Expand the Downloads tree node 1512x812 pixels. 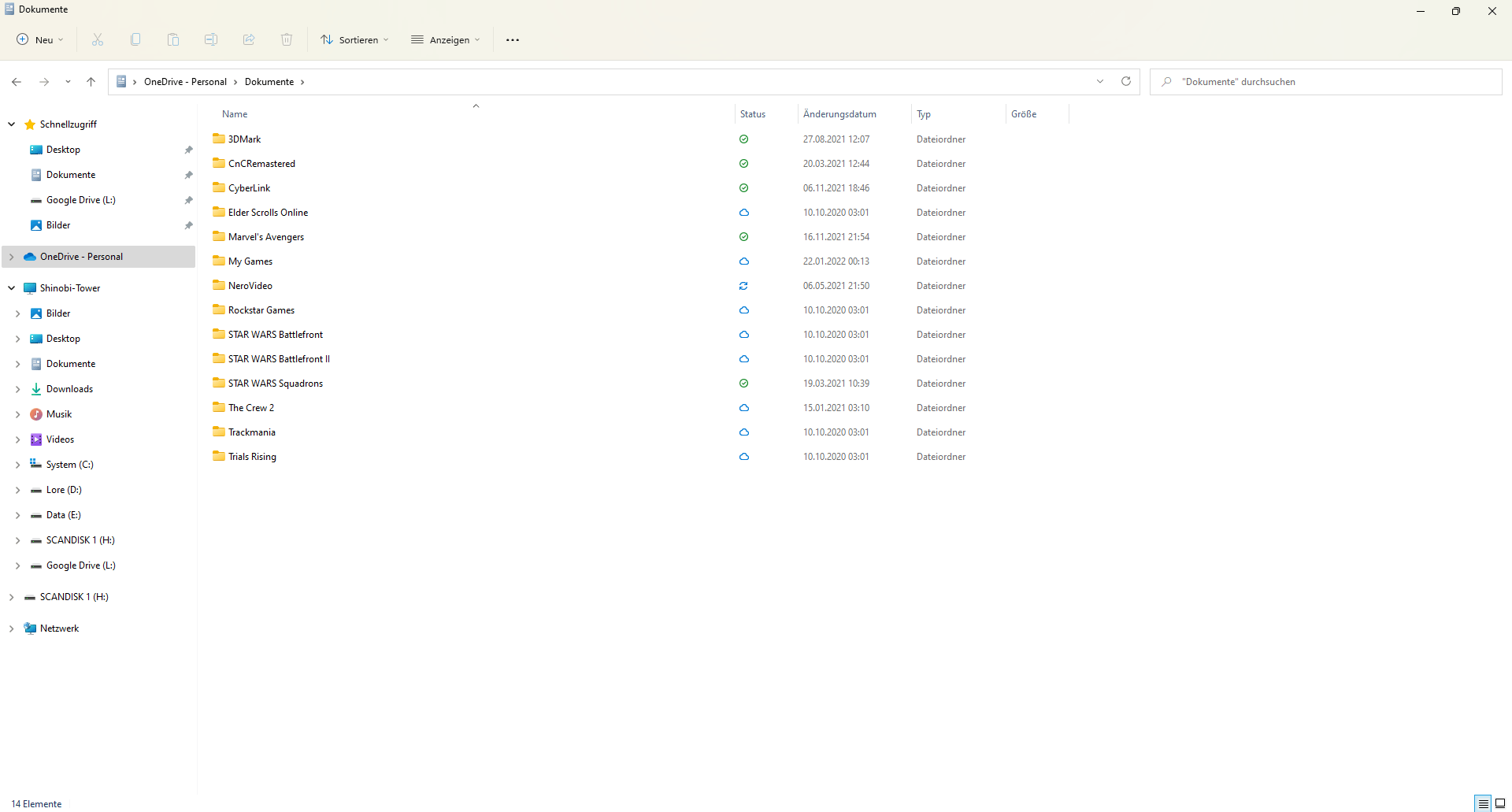[17, 389]
